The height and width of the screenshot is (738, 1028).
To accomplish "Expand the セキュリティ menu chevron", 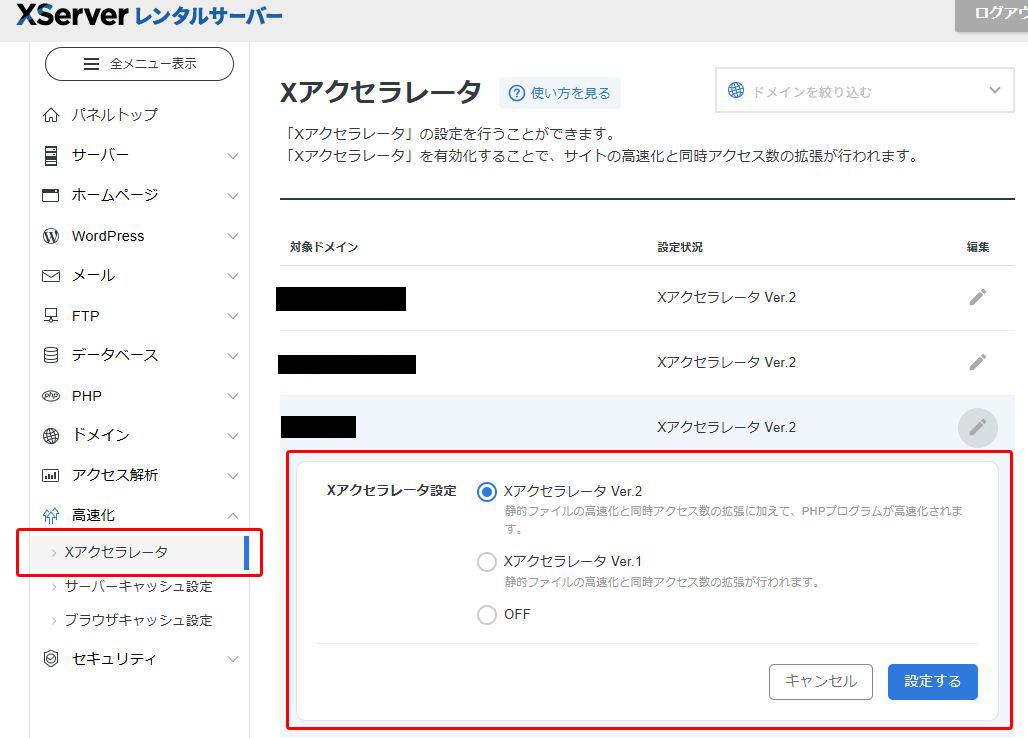I will coord(233,659).
